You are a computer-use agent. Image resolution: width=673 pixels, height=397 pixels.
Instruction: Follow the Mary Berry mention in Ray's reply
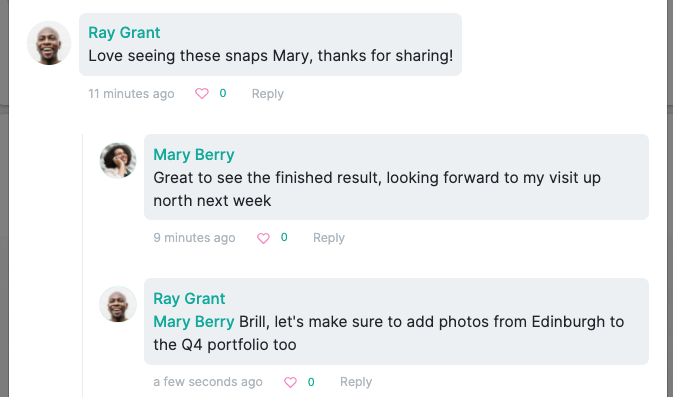coord(194,322)
